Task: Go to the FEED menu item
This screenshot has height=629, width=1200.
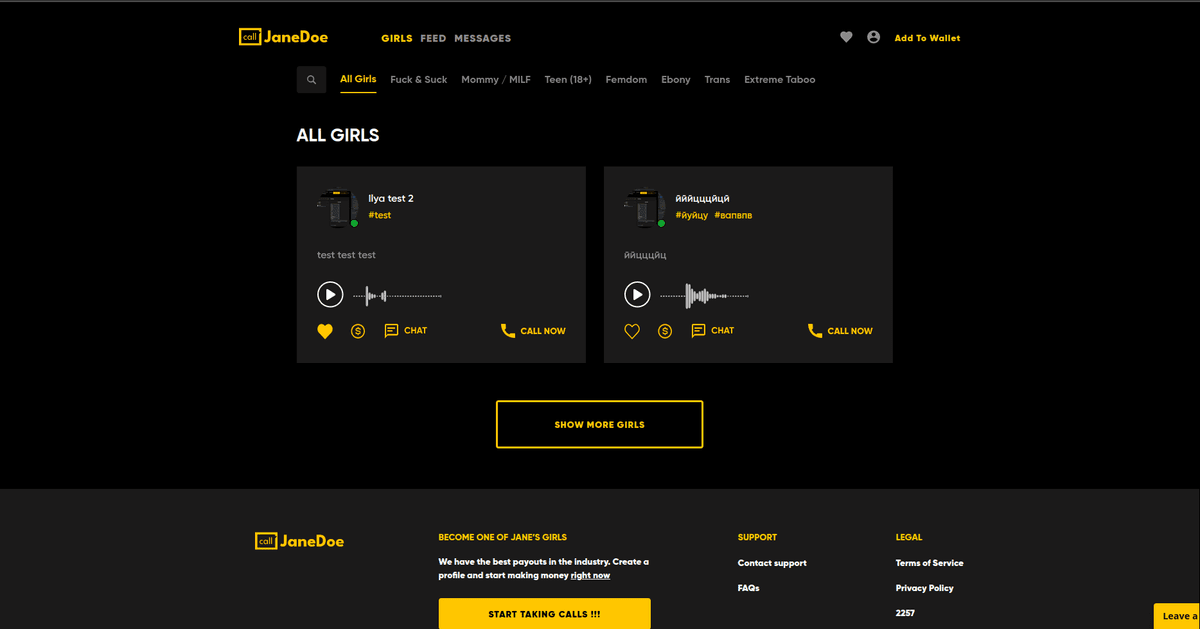Action: pyautogui.click(x=433, y=38)
